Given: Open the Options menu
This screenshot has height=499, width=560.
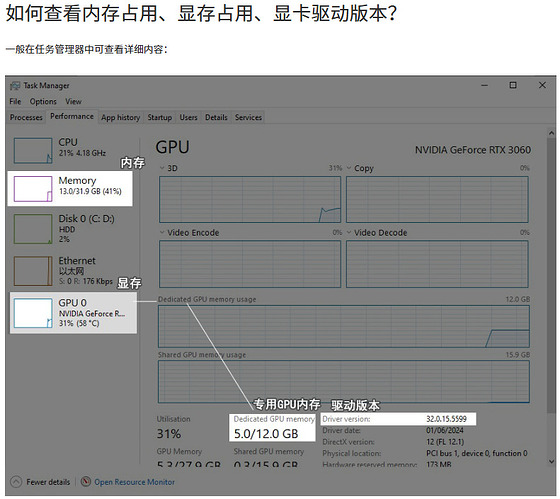Looking at the screenshot, I should [43, 101].
